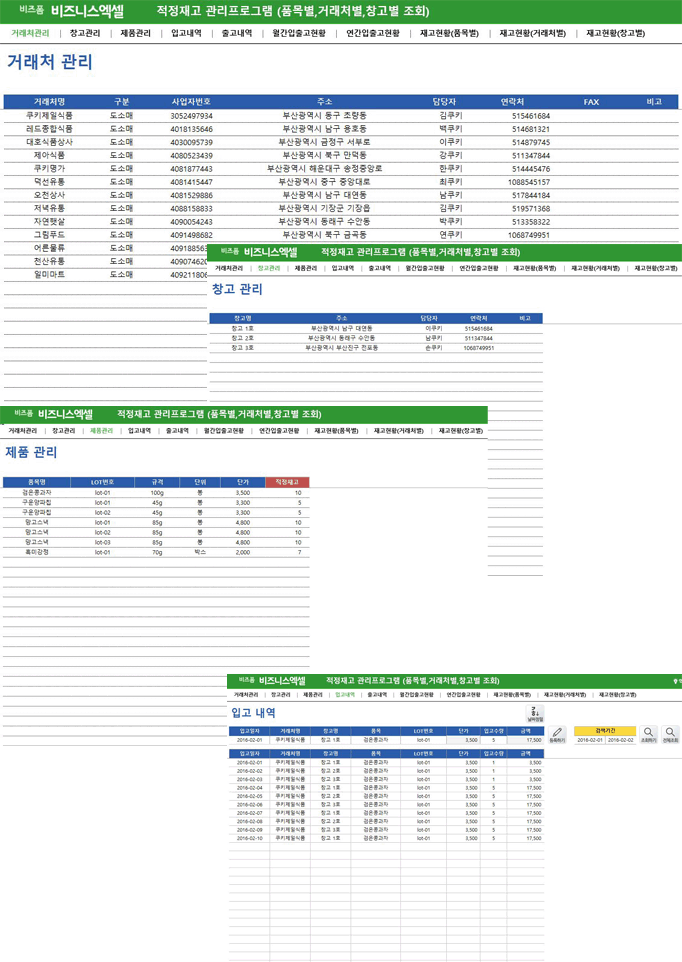
Task: Click warehouse address 부산광역시 동래구 수안동
Action: (342, 338)
